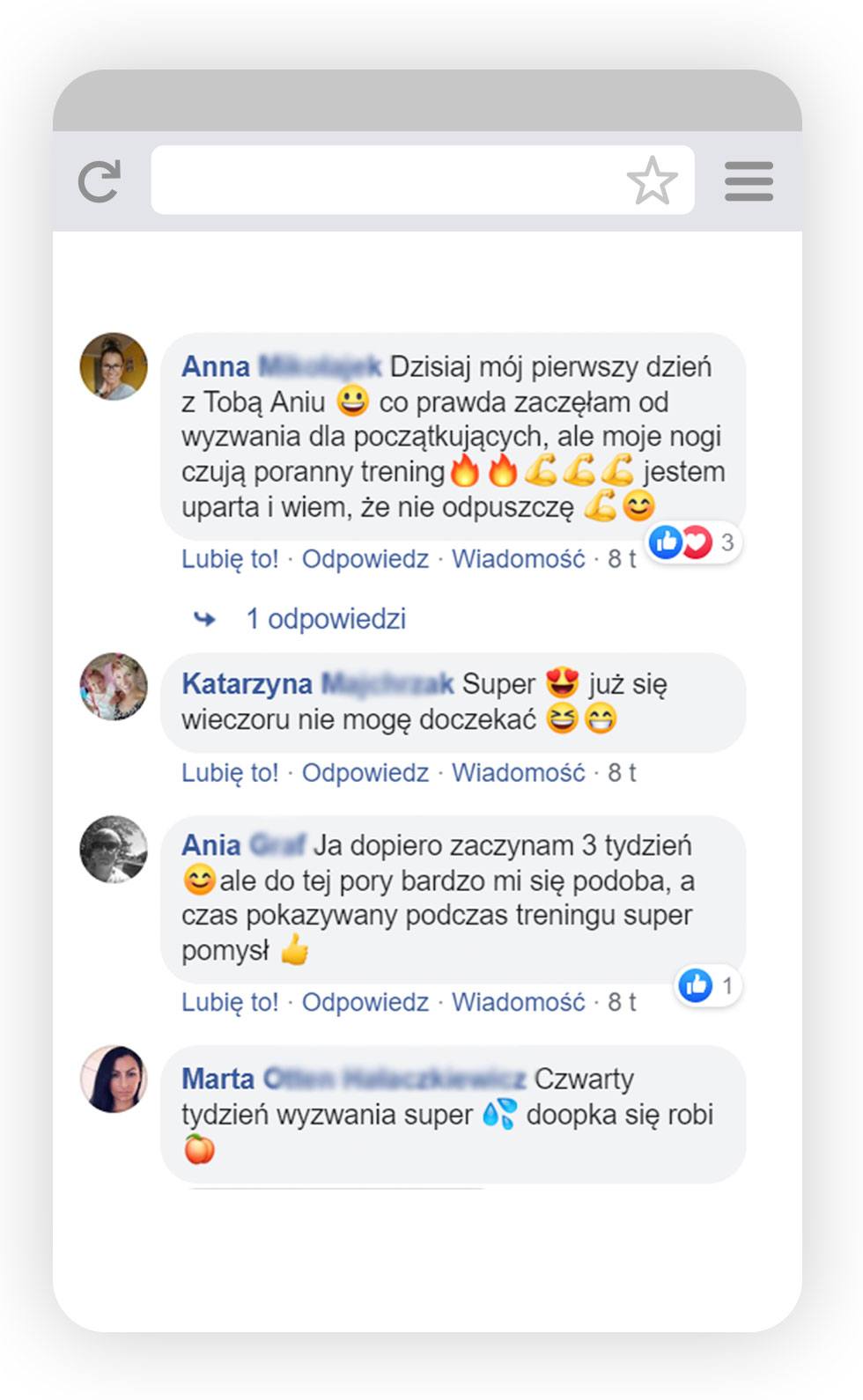Bookmark the page with the star icon

click(652, 181)
